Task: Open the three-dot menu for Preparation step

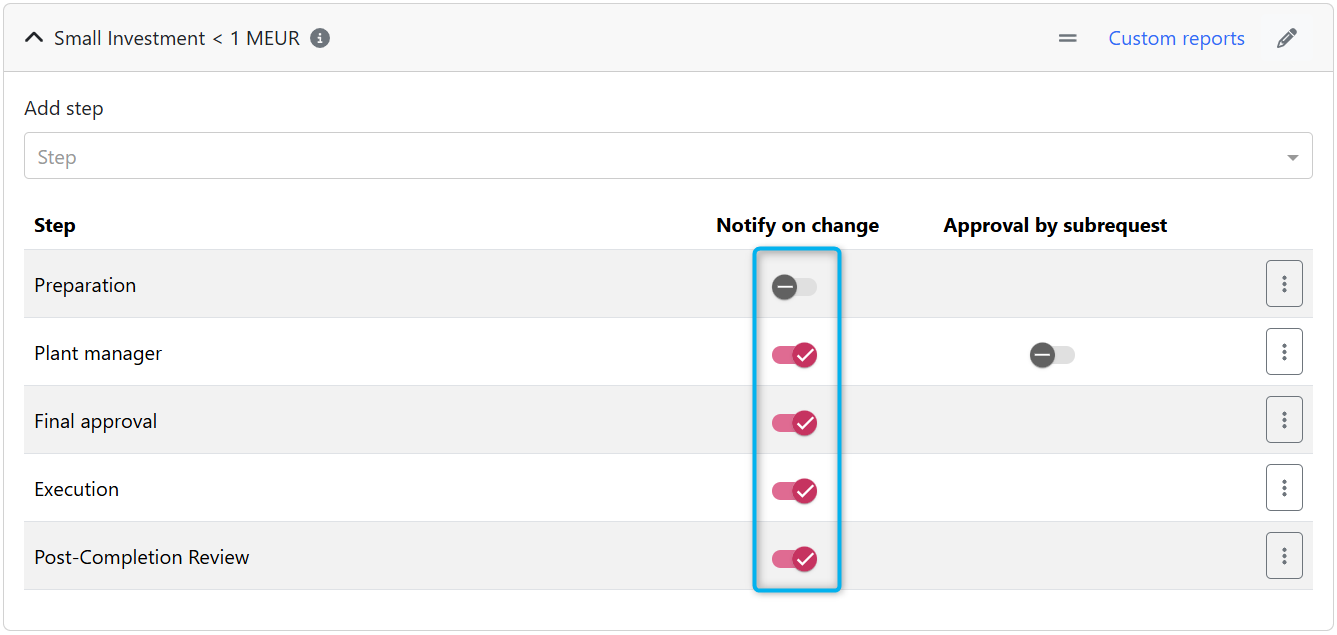Action: 1284,286
